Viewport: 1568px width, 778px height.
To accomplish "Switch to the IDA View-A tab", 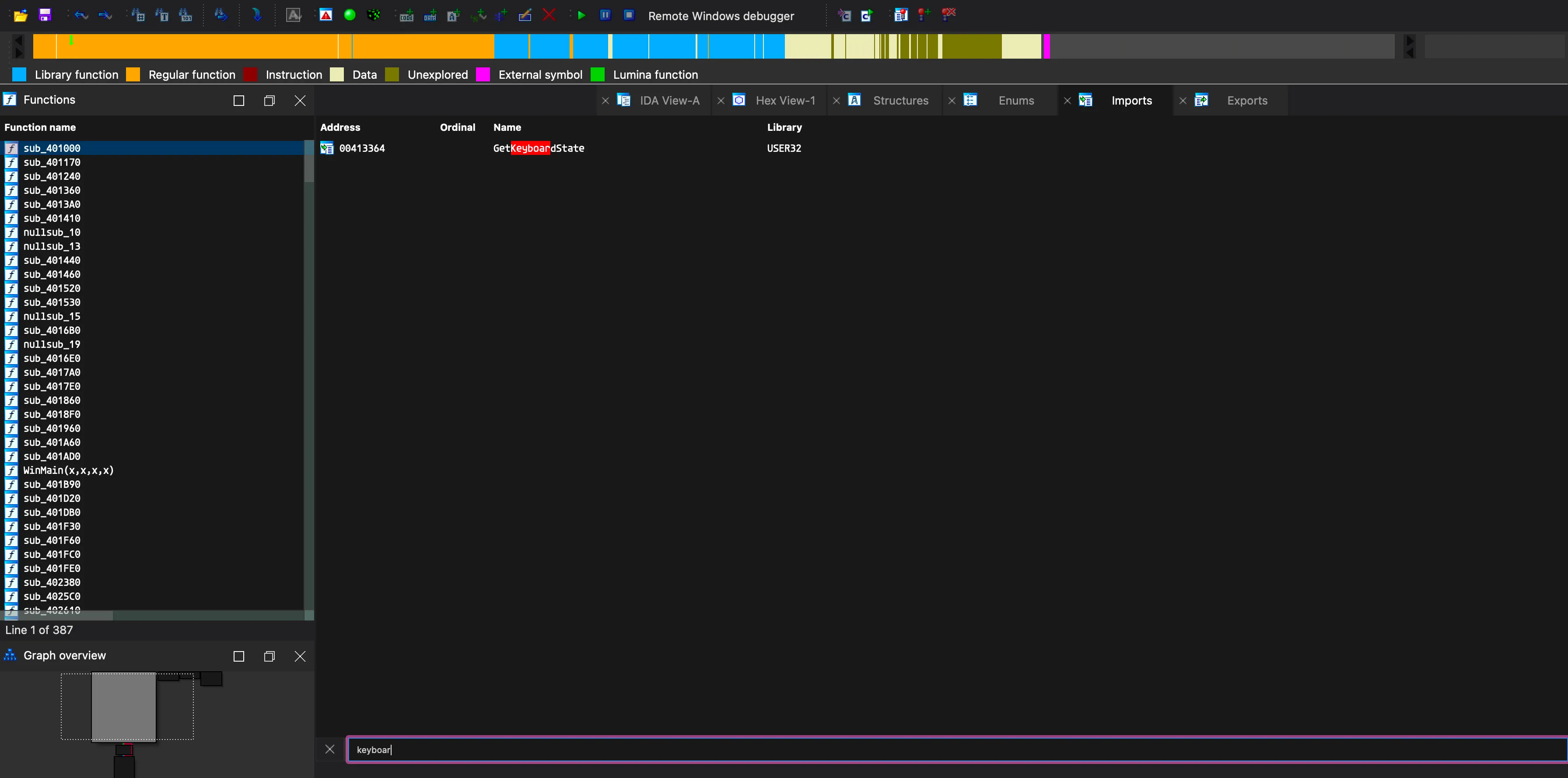I will [x=669, y=101].
